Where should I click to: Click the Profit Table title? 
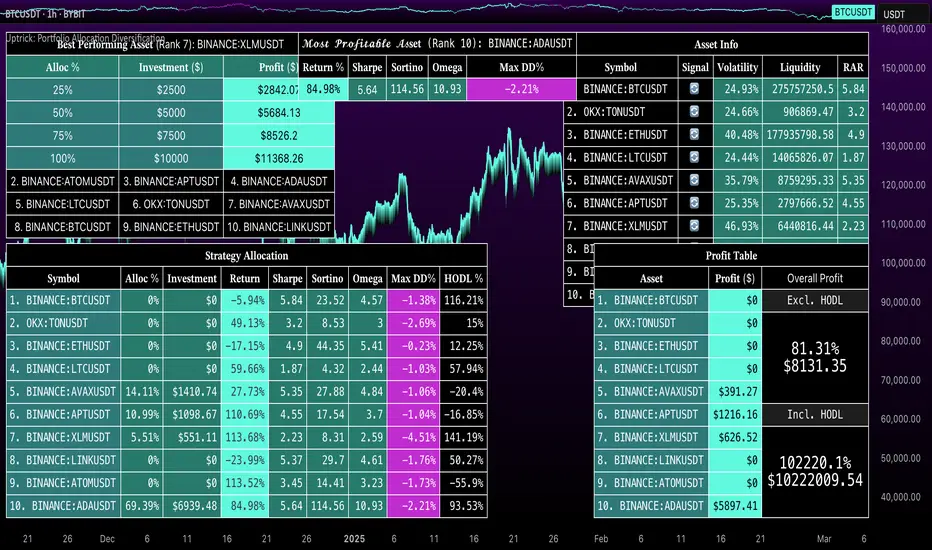(x=731, y=256)
